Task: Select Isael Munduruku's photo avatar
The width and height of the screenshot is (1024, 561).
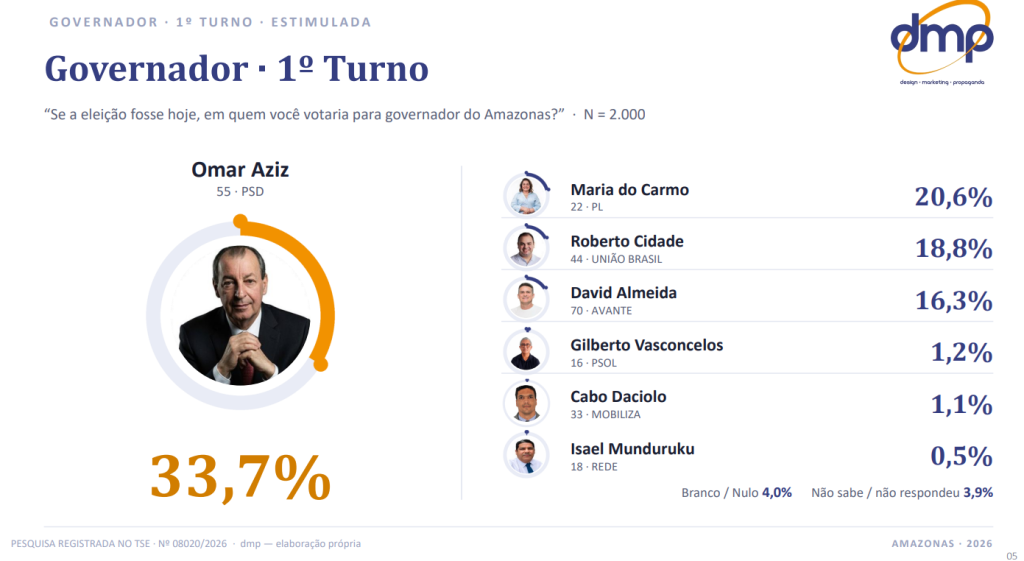Action: point(526,455)
